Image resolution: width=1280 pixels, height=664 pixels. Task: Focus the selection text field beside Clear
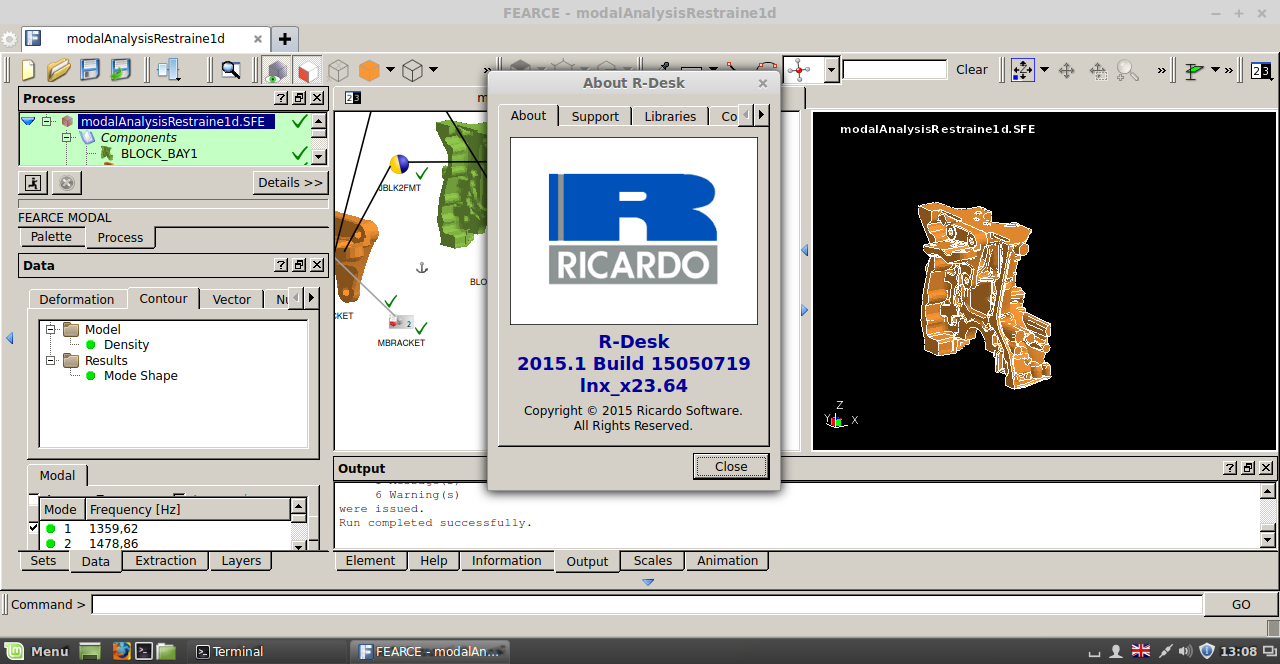coord(895,70)
